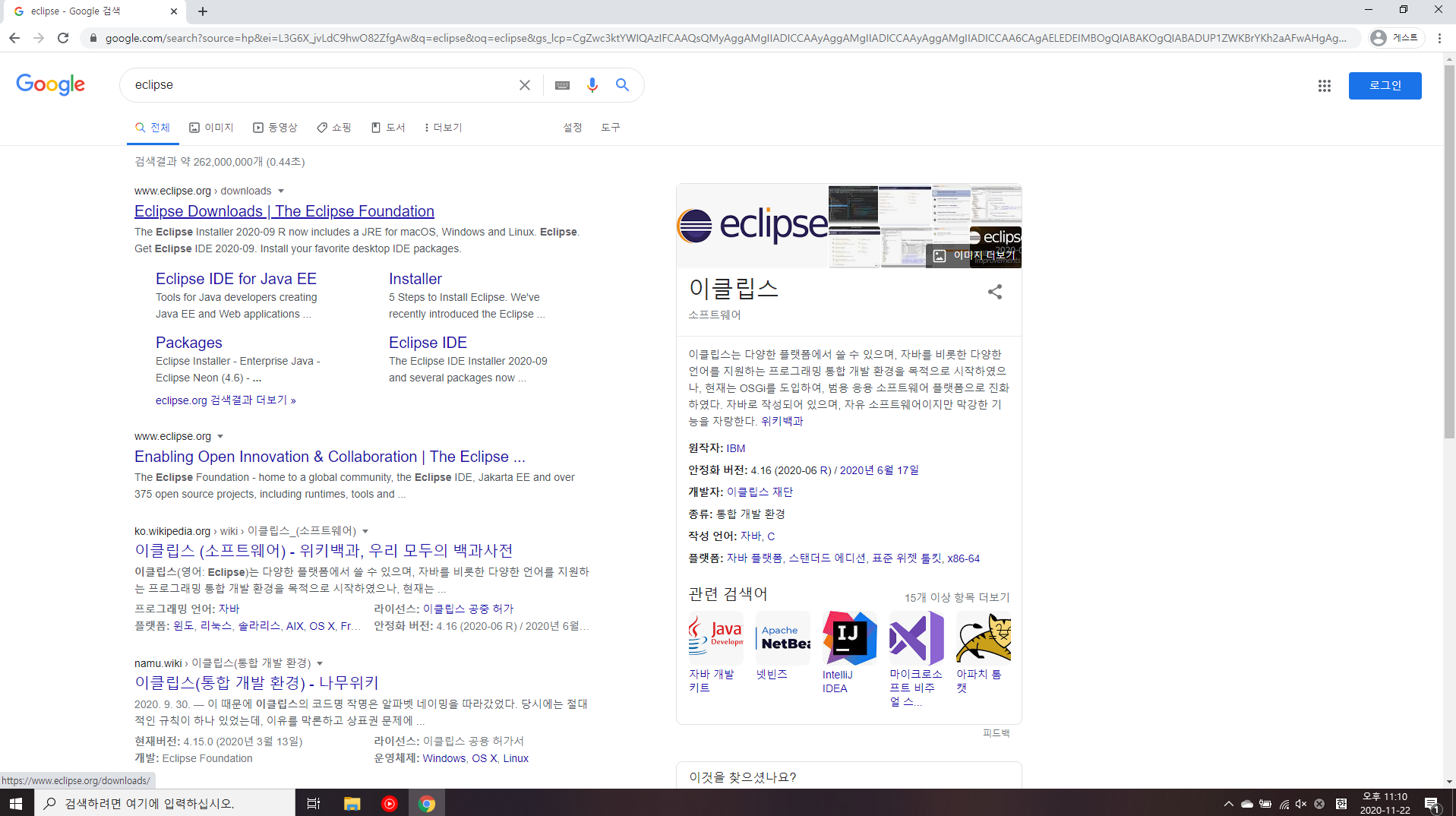Screen dimensions: 1456x816
Task: Open 아파치 톰캣 related search
Action: 983,653
